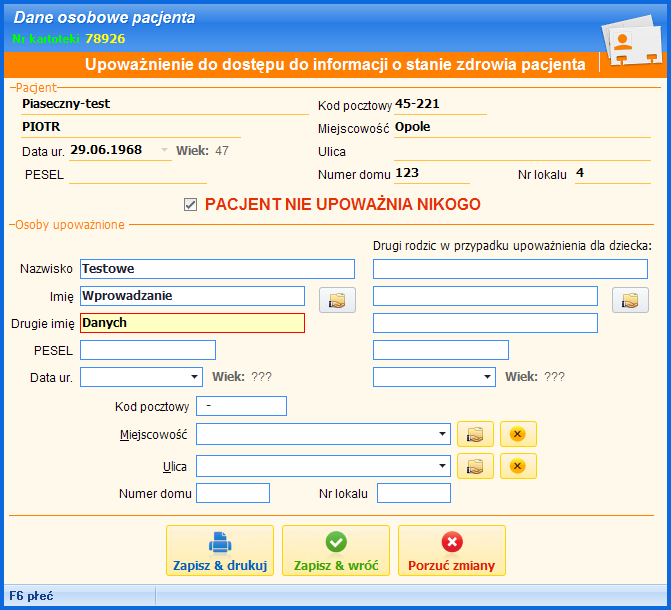Click Porzuć zmiany button
This screenshot has height=610, width=671.
tap(451, 551)
